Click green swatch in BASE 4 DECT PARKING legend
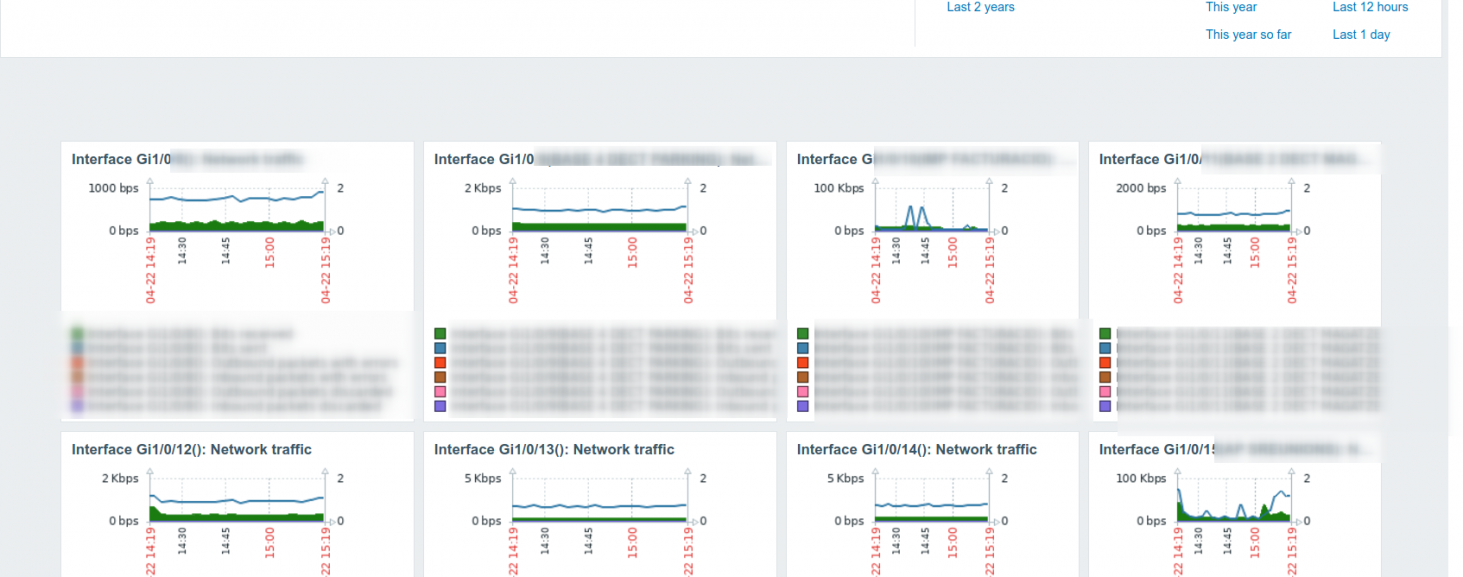The width and height of the screenshot is (1463, 577). coord(440,333)
